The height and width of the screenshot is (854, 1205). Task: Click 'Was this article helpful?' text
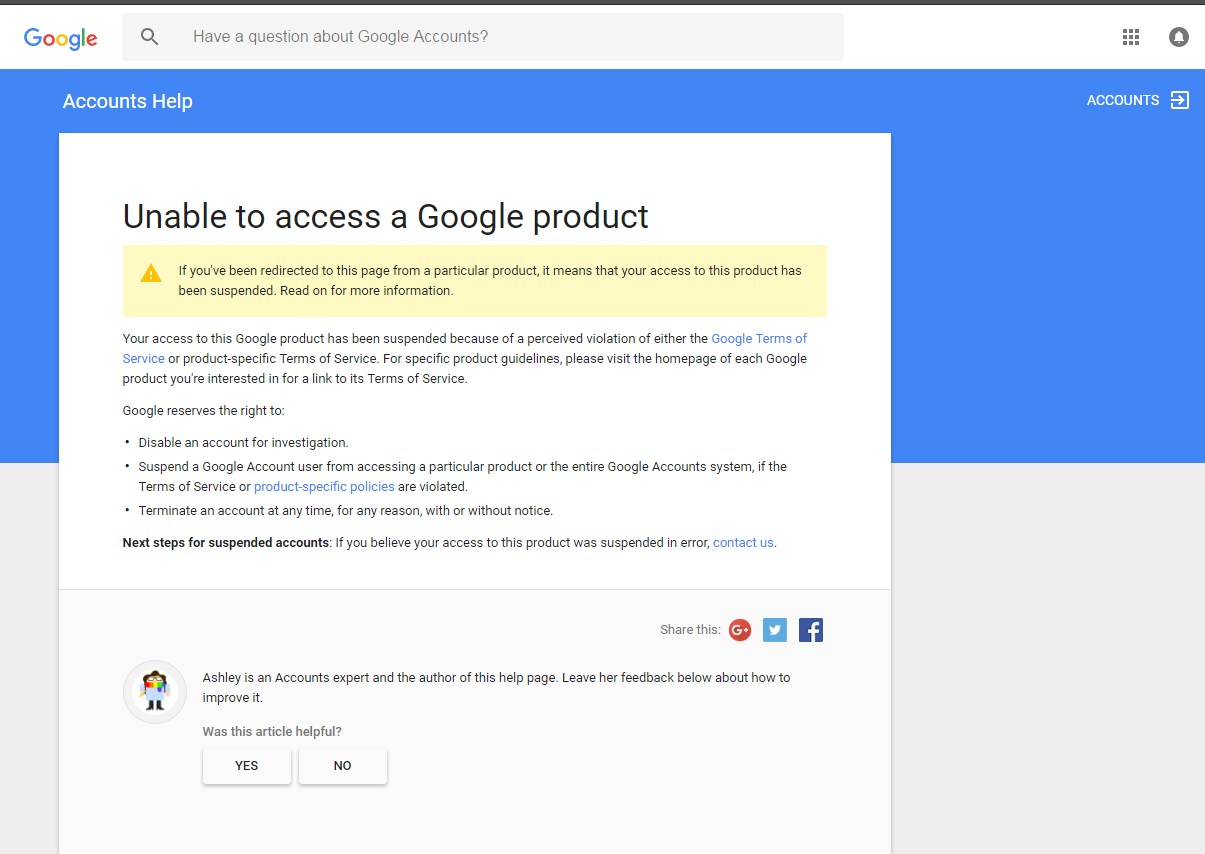tap(272, 731)
